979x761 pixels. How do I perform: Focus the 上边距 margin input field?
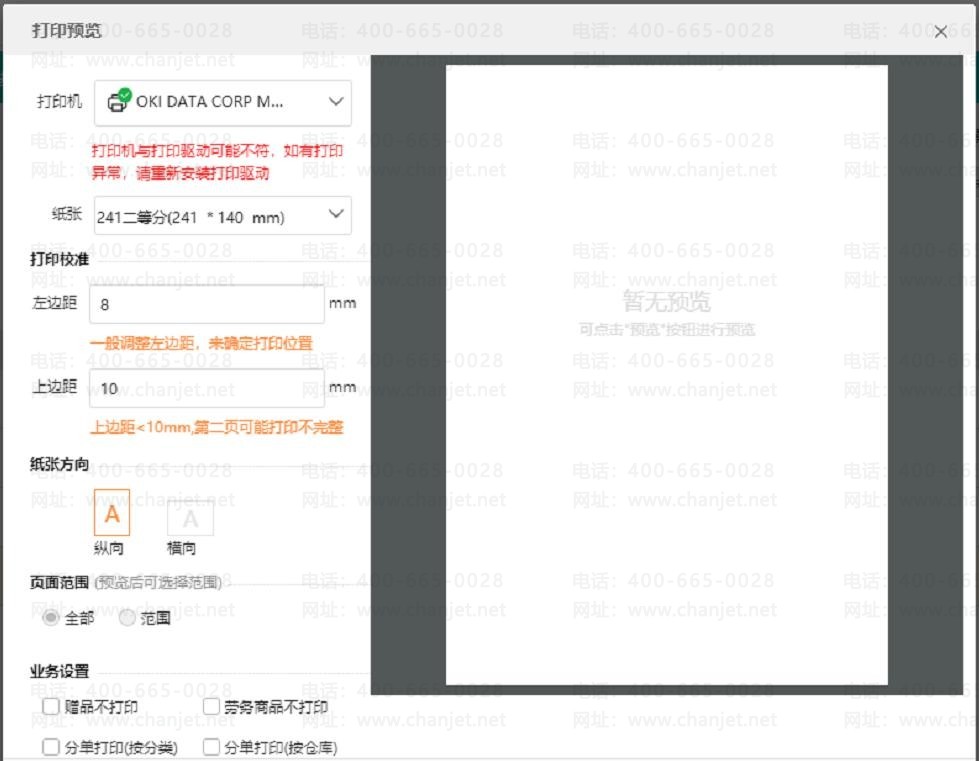pyautogui.click(x=206, y=388)
